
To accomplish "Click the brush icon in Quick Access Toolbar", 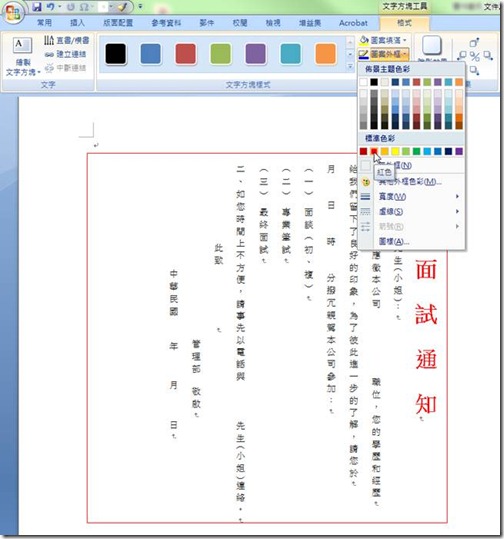I will coord(123,7).
